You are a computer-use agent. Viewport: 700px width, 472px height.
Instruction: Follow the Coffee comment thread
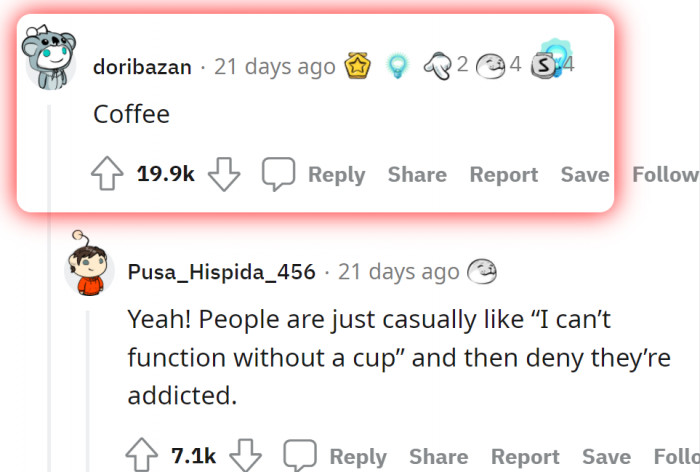point(665,175)
